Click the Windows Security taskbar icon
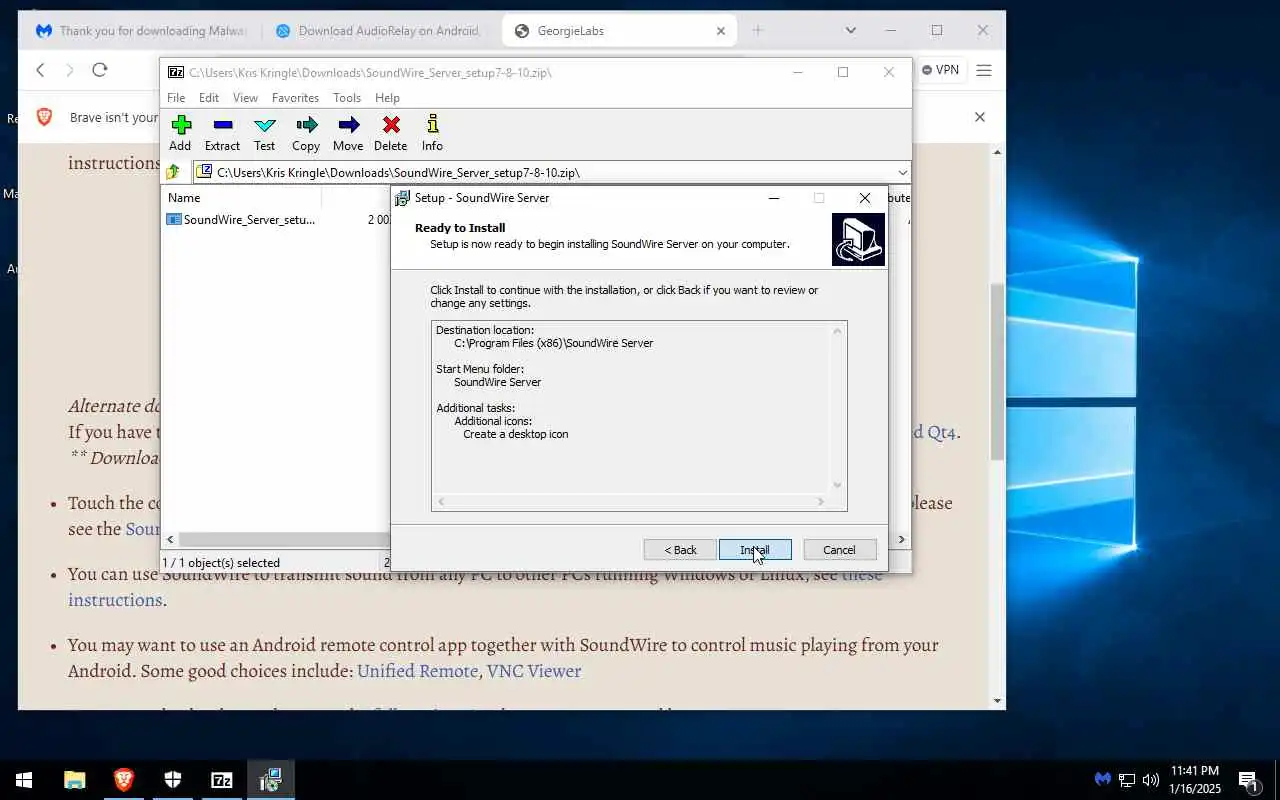1280x800 pixels. pos(173,780)
